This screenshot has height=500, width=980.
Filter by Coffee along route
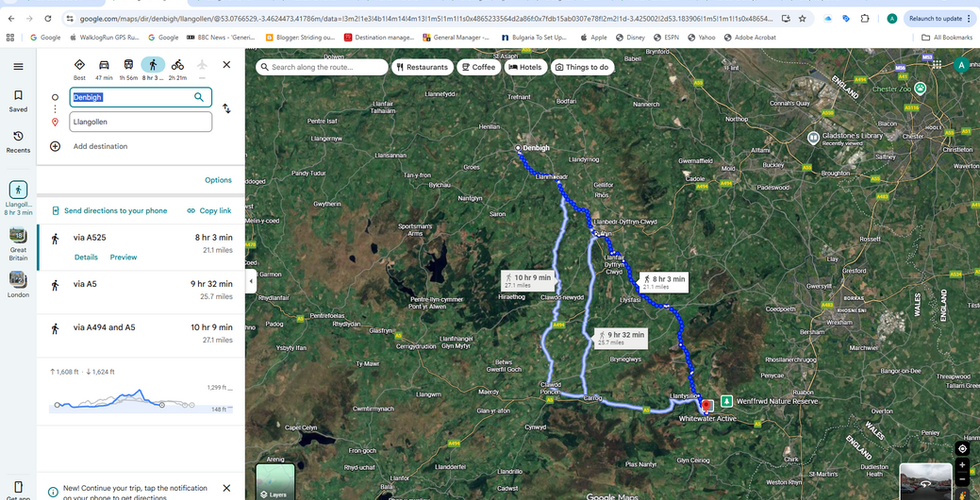click(x=479, y=67)
